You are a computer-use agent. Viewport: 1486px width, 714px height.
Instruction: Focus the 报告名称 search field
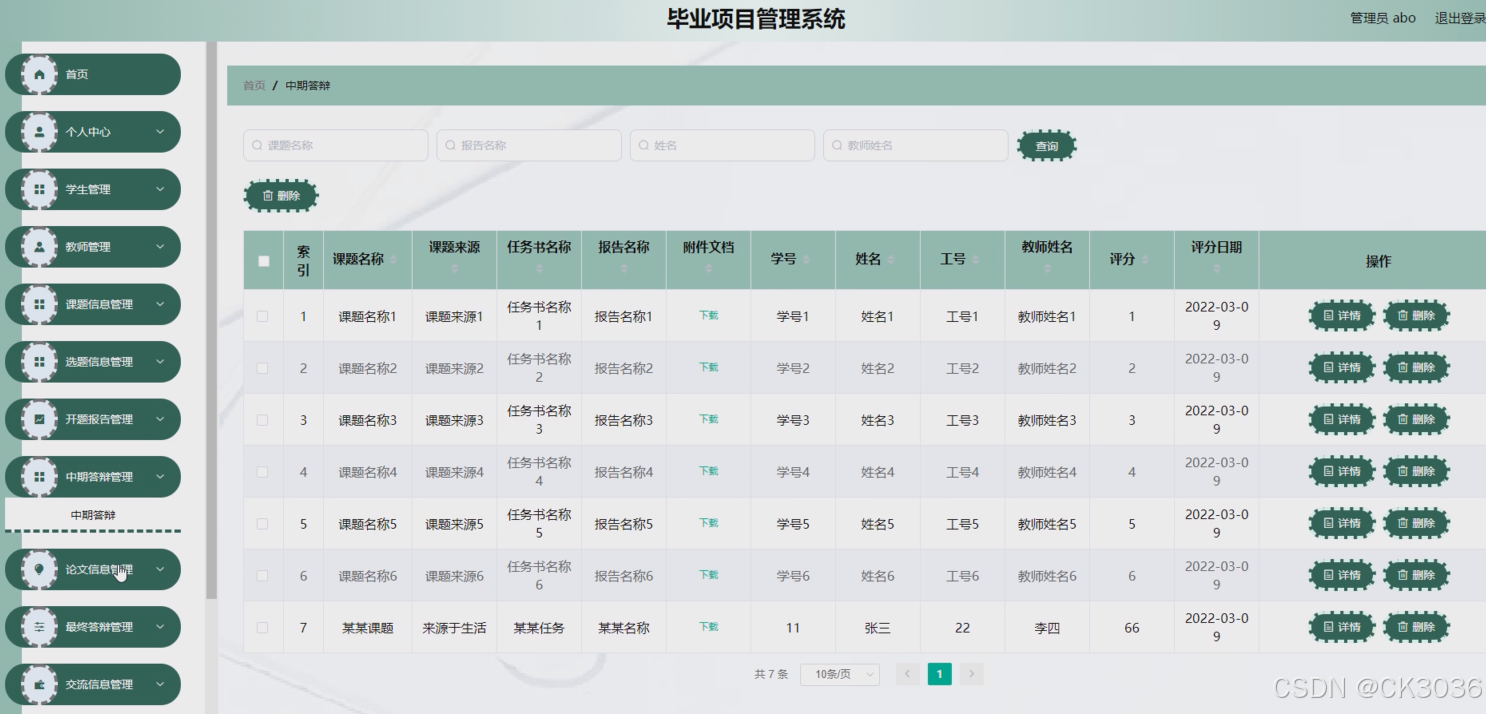529,145
